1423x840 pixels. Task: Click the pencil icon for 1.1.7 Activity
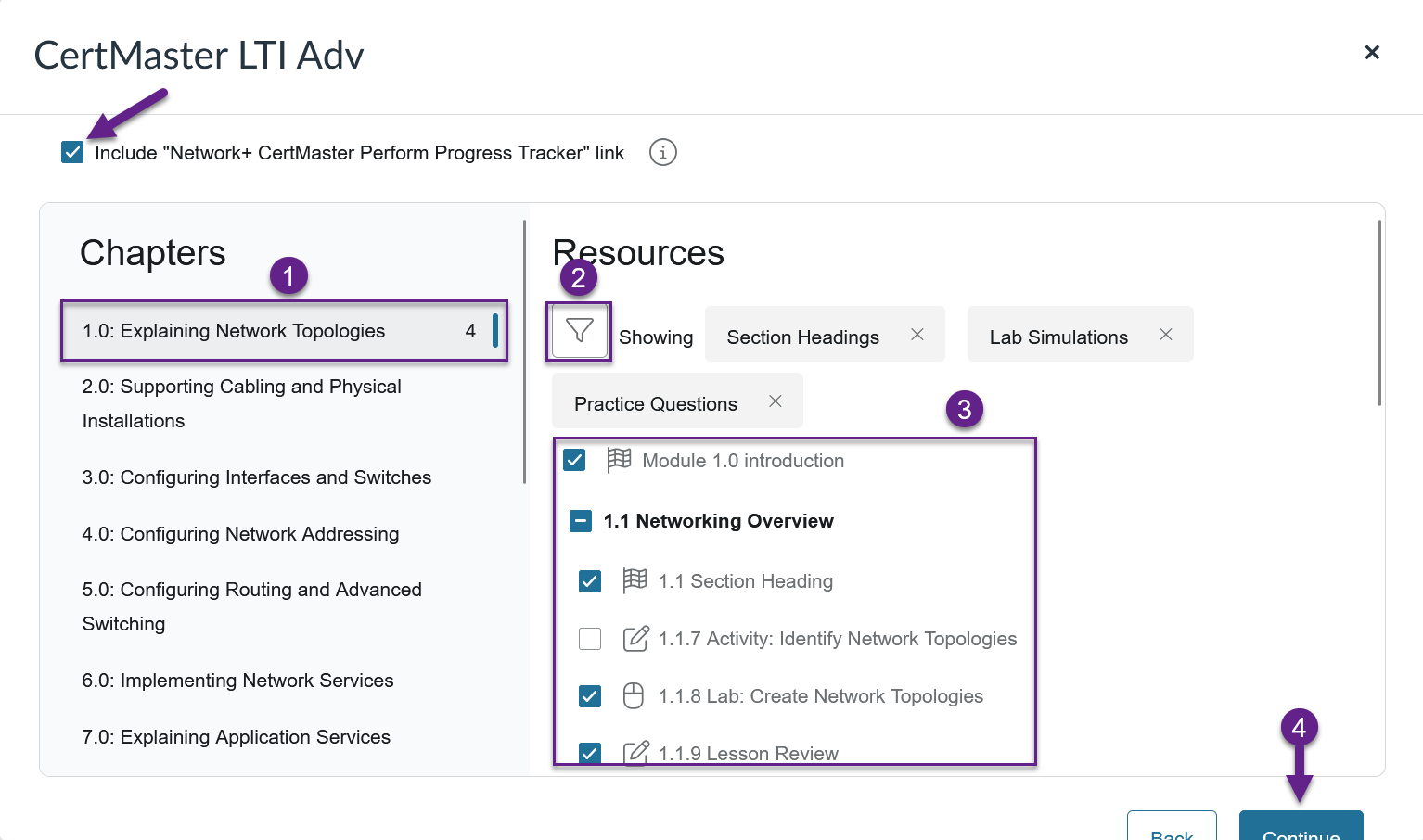click(x=635, y=638)
